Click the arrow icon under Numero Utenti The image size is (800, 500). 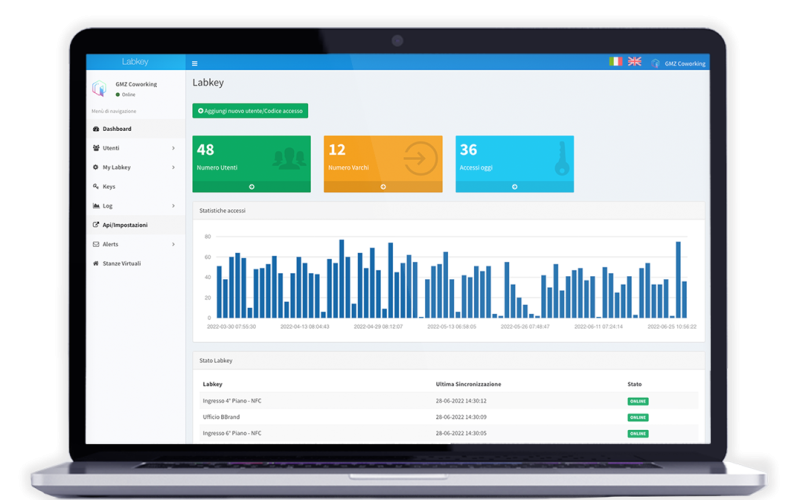pos(252,187)
